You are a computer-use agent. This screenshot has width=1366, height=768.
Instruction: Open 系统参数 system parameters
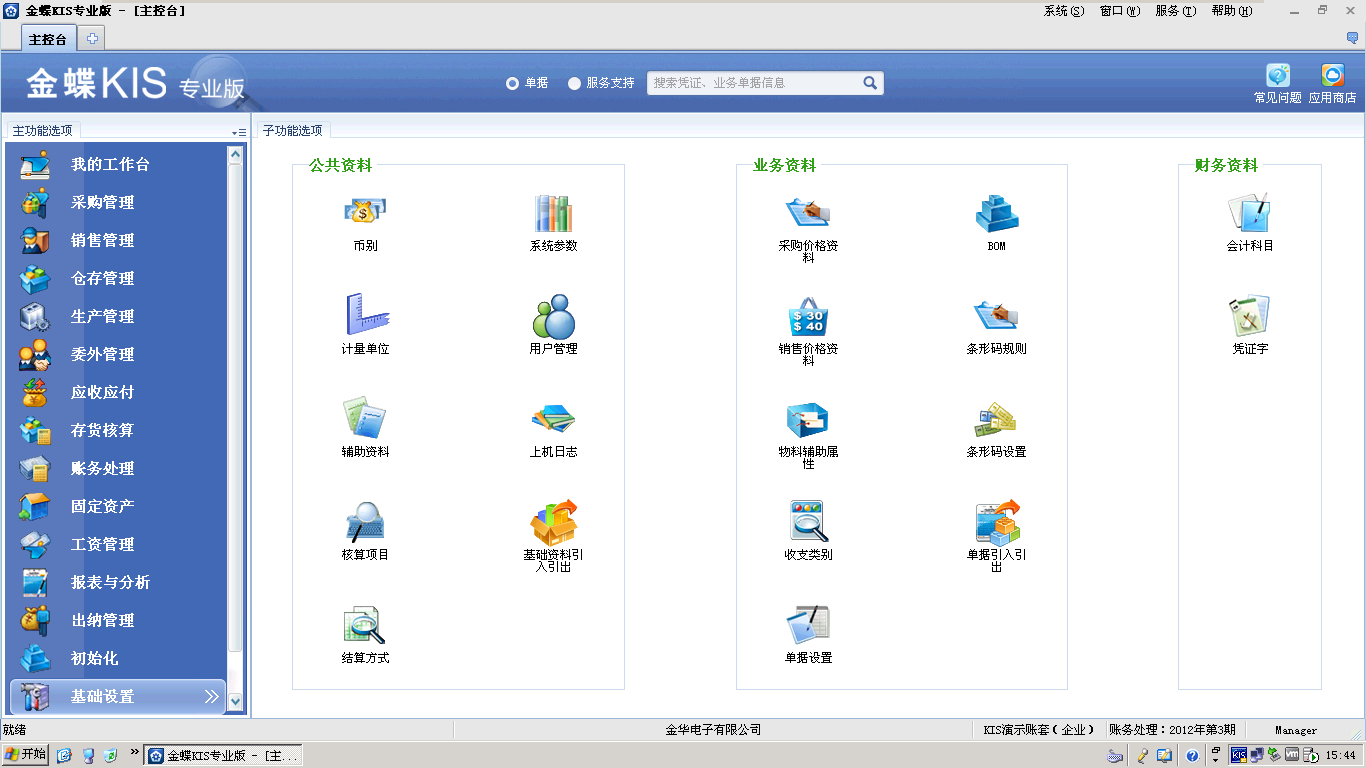[x=553, y=213]
